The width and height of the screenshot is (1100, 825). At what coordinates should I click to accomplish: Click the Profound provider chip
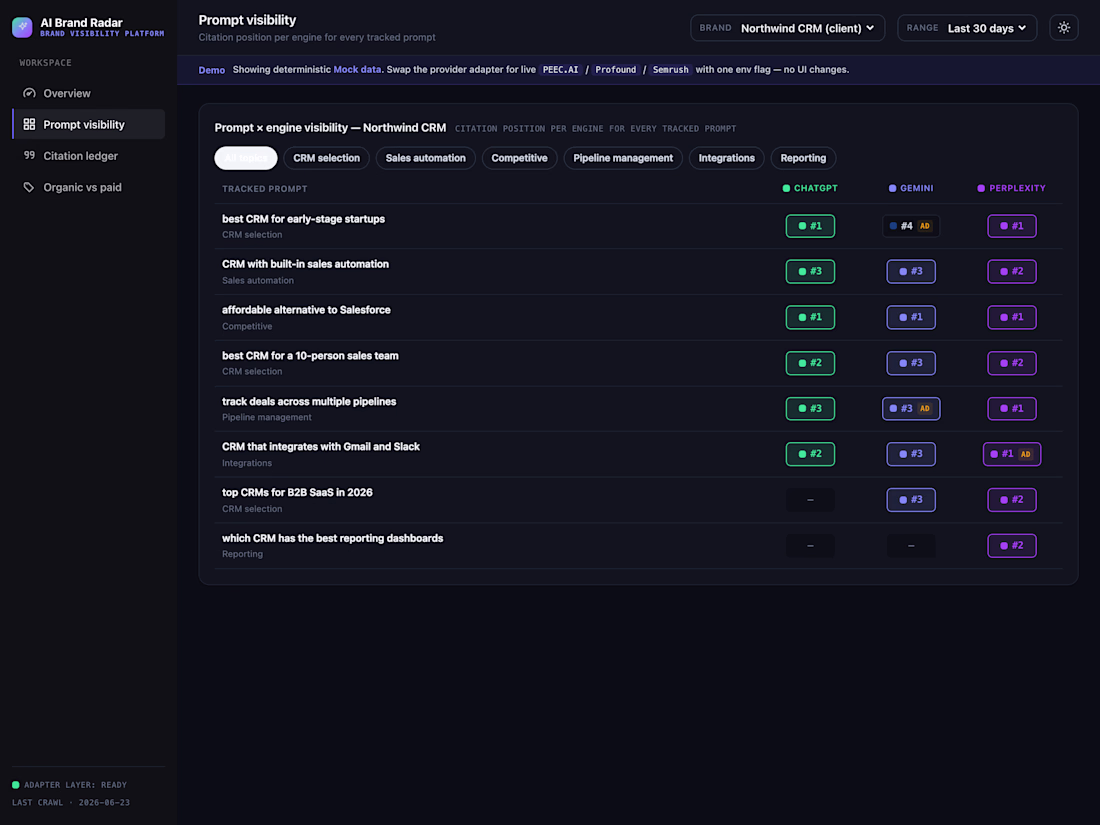pyautogui.click(x=615, y=69)
